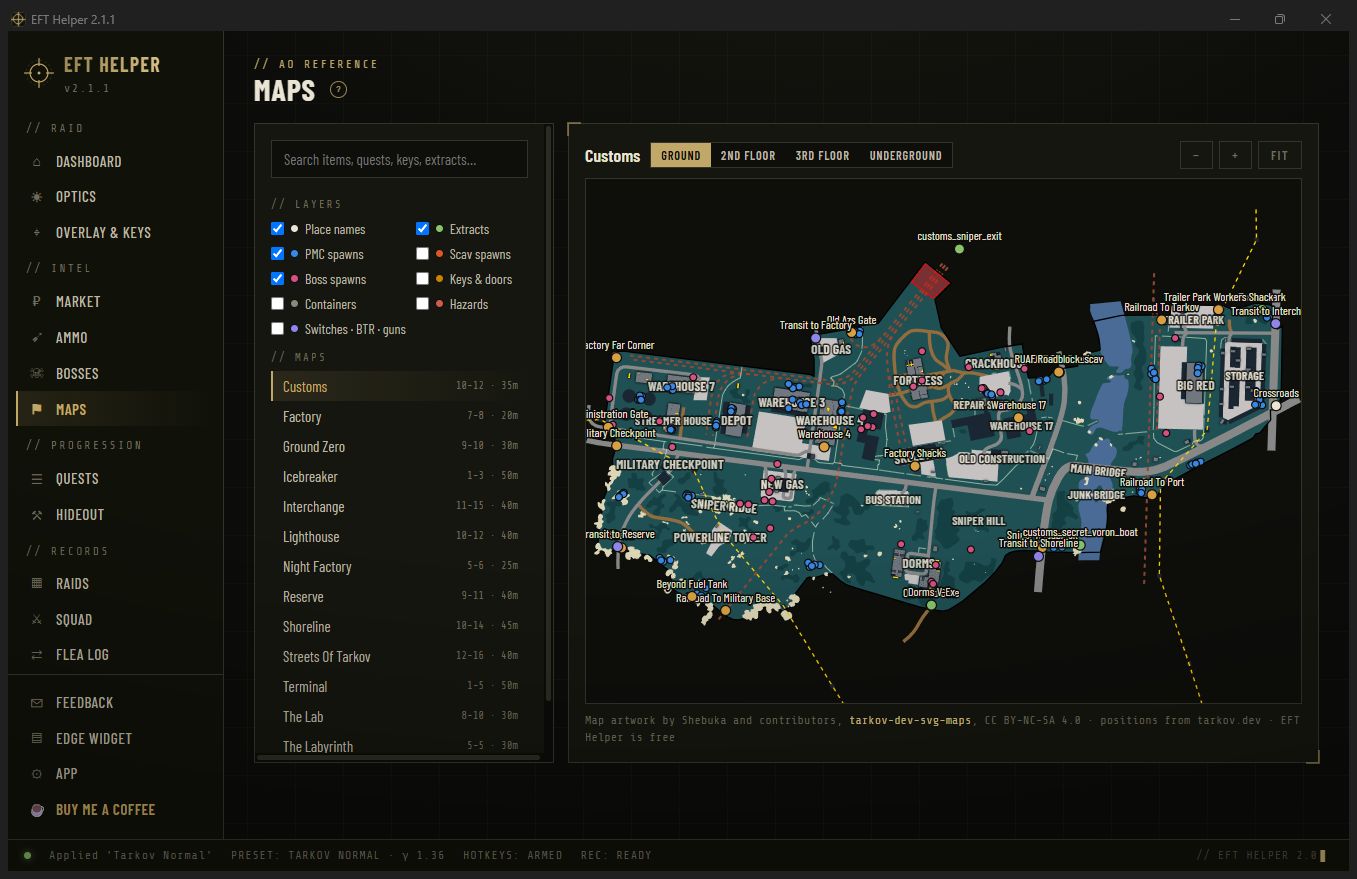This screenshot has height=879, width=1357.
Task: Click the Ammo bullet icon
Action: tap(37, 338)
